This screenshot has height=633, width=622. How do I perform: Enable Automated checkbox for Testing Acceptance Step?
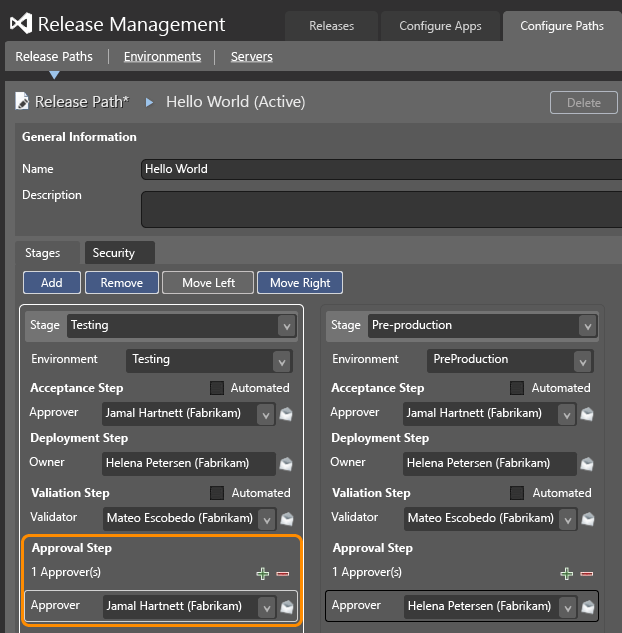217,388
